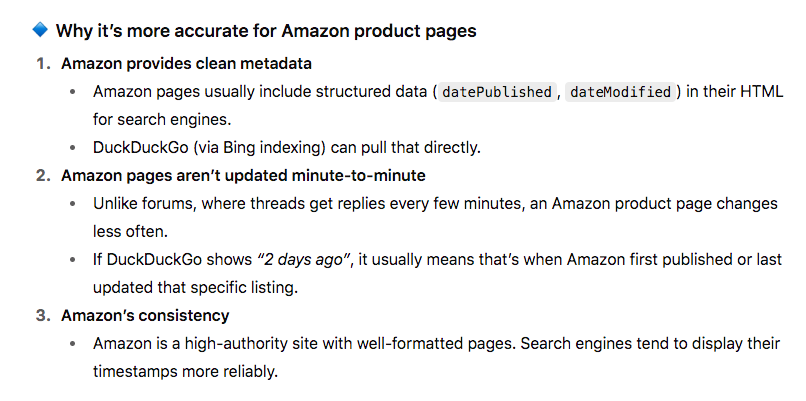The width and height of the screenshot is (806, 401).
Task: Click bullet point before 'If DuckDuckGo shows'
Action: [x=73, y=260]
